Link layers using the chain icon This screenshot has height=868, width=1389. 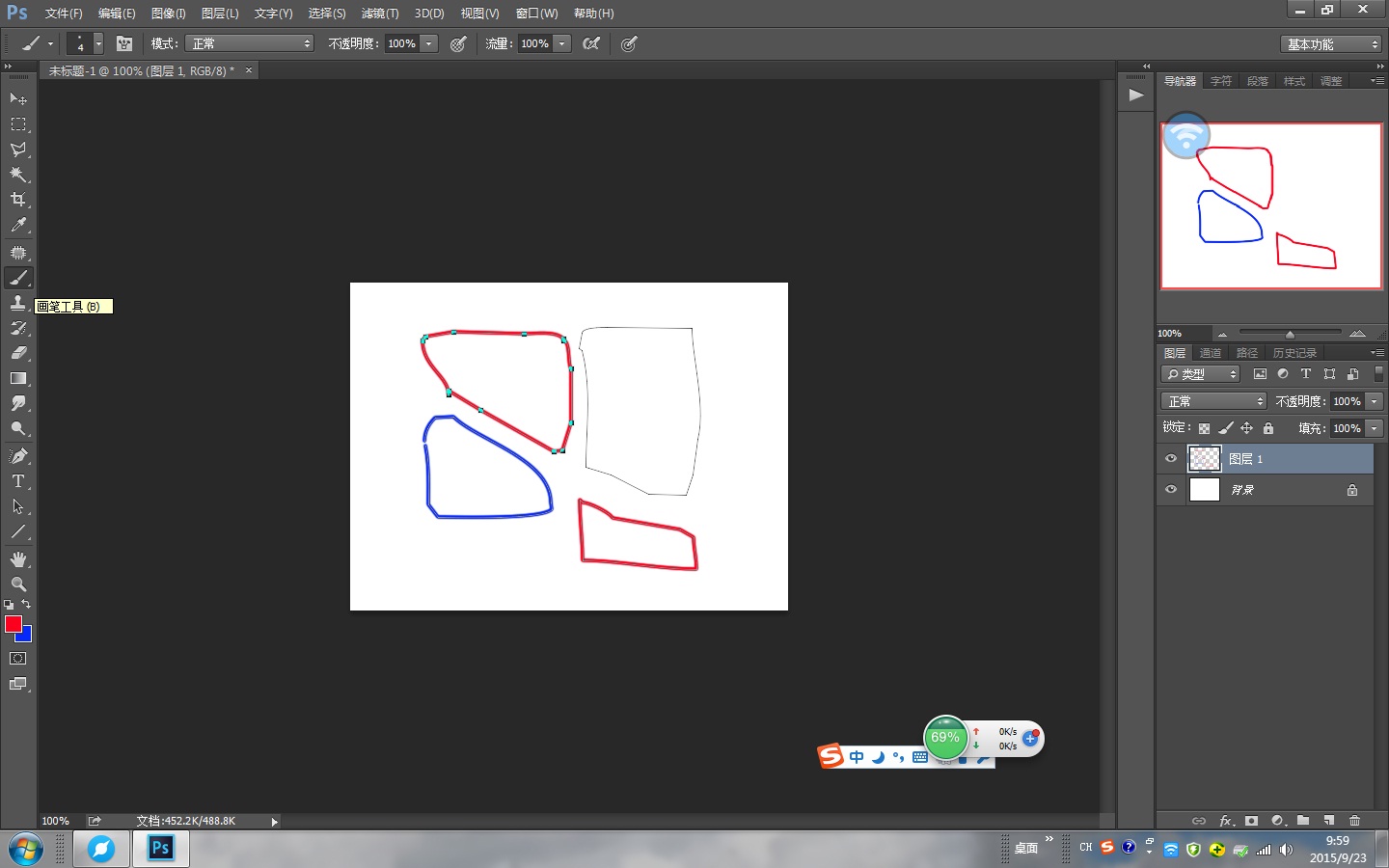(1199, 821)
